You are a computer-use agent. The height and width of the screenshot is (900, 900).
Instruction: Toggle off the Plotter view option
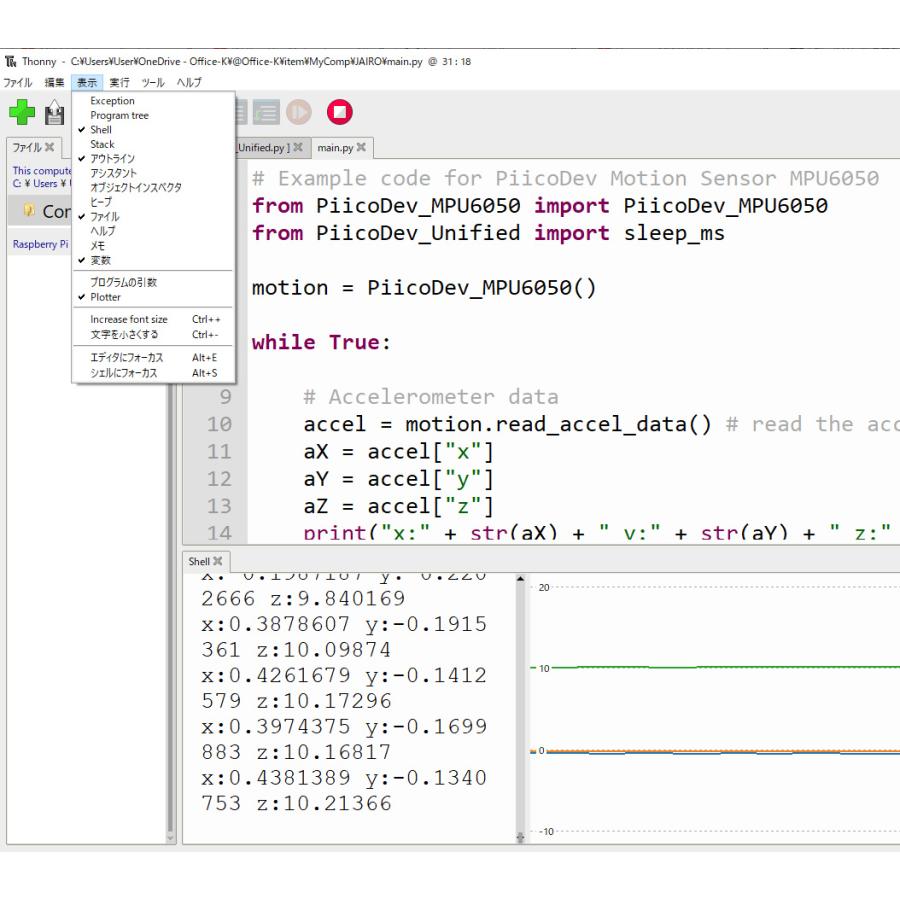coord(105,297)
